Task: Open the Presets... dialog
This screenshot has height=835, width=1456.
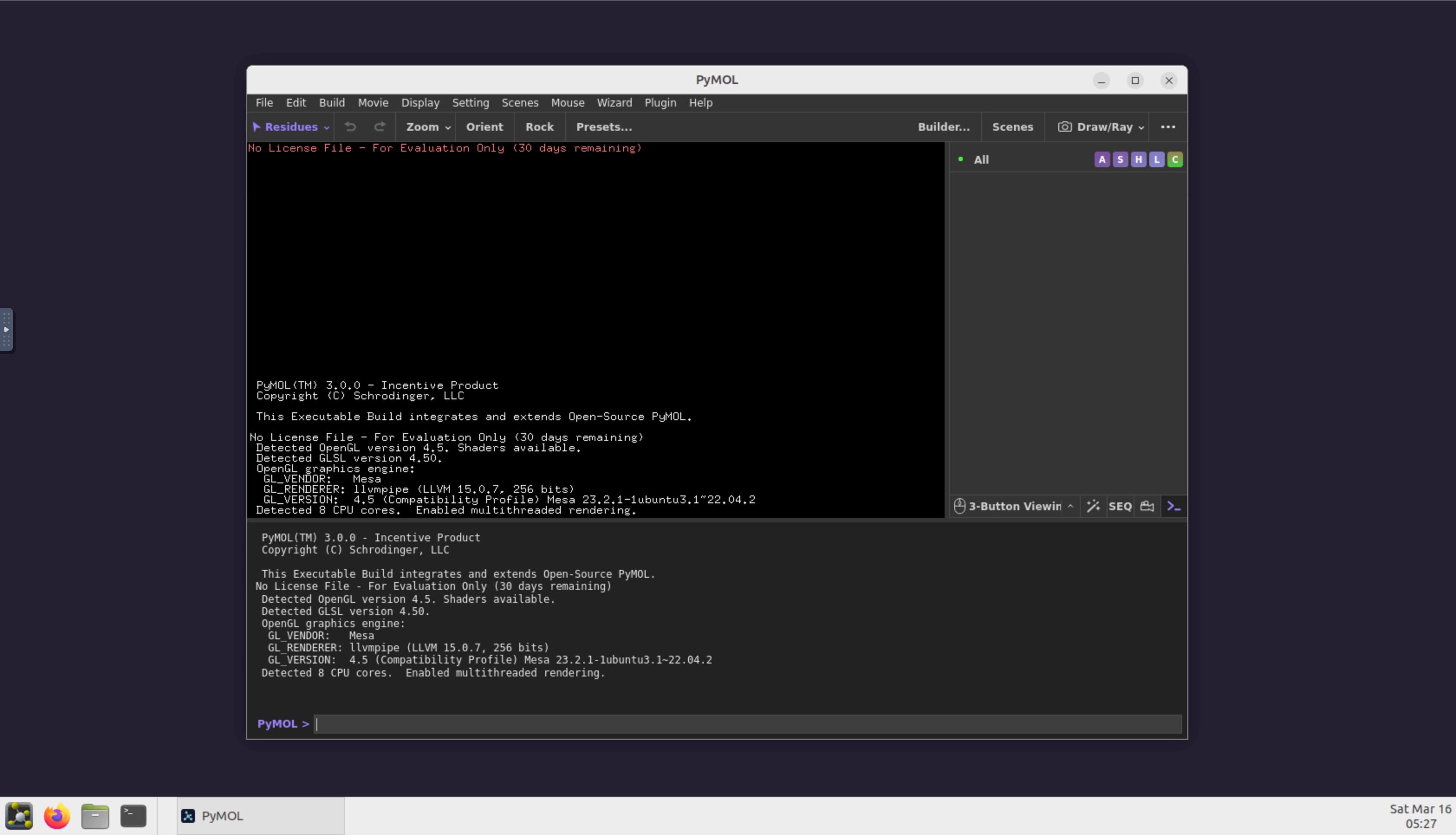Action: pos(604,127)
